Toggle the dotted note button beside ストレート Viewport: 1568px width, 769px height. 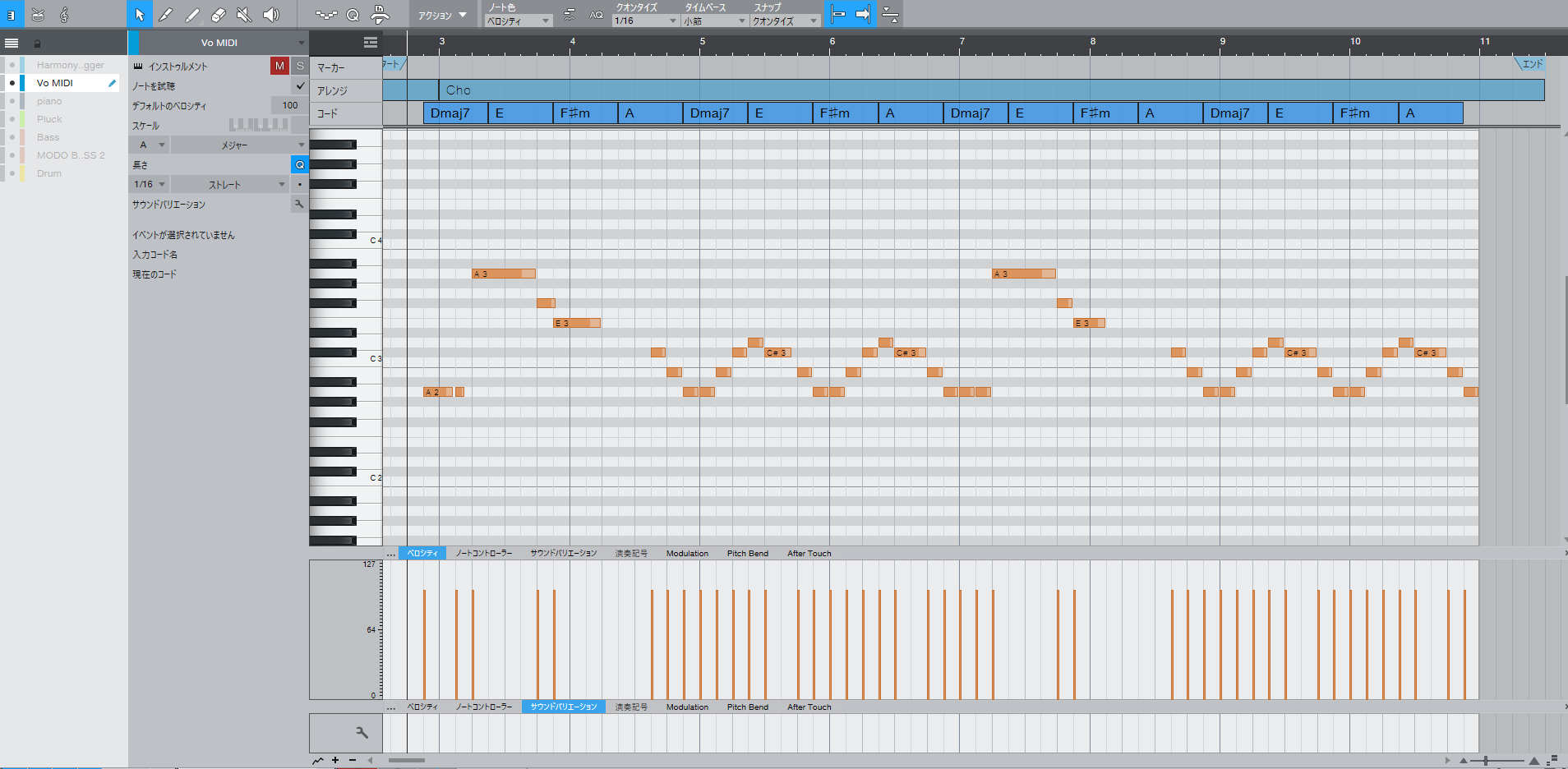(x=300, y=185)
